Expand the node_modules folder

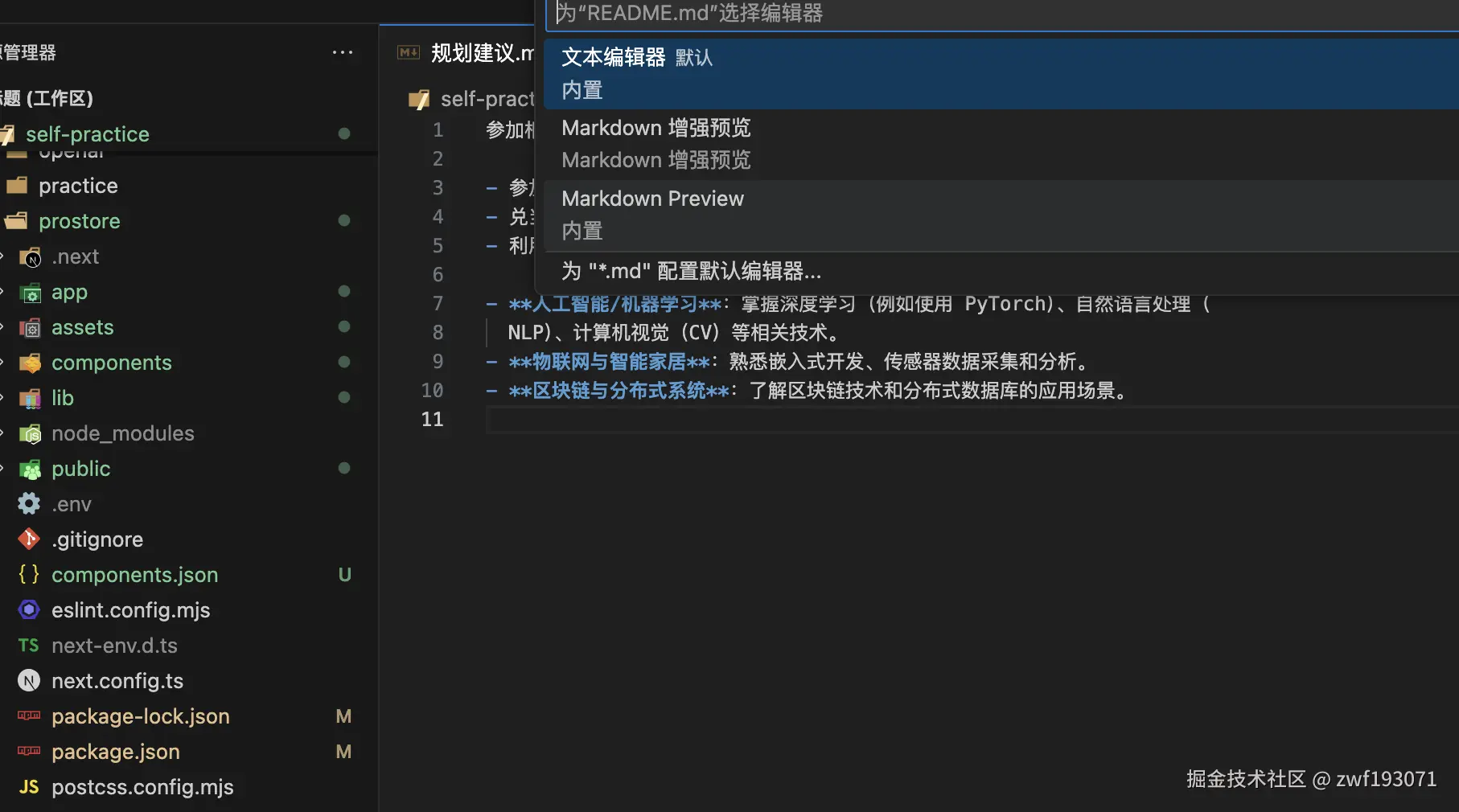click(122, 433)
